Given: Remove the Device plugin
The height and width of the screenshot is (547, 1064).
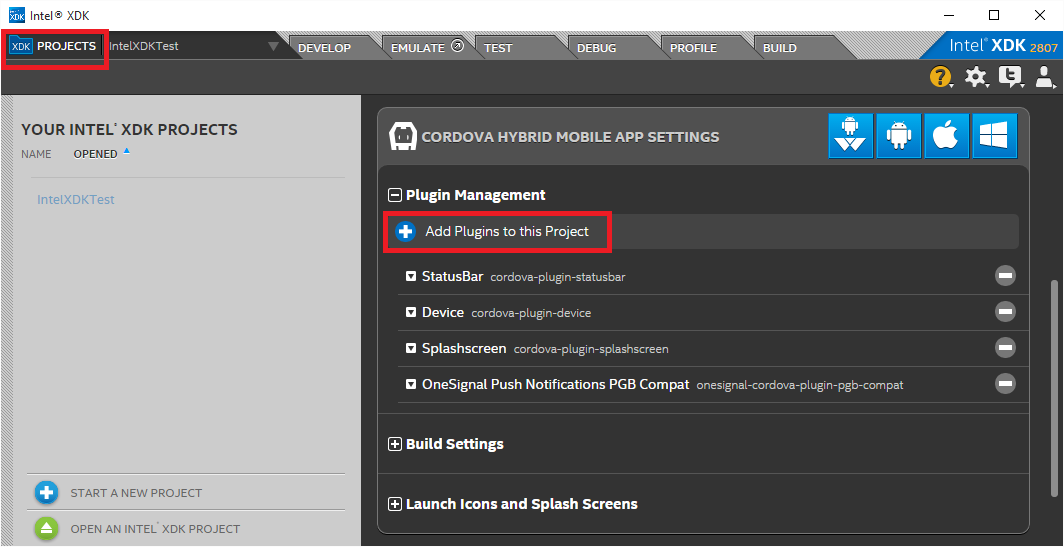Looking at the screenshot, I should [1005, 312].
